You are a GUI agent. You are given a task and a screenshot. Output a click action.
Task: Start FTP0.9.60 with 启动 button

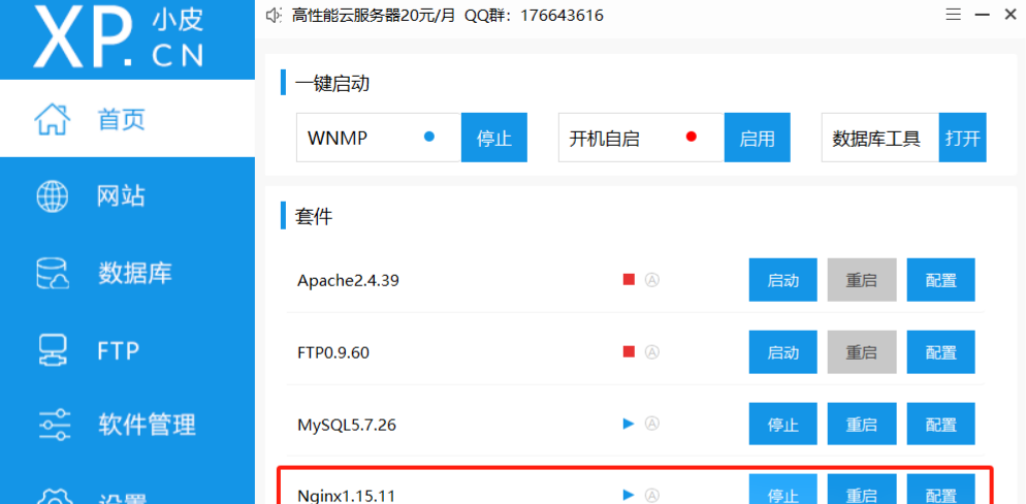783,352
